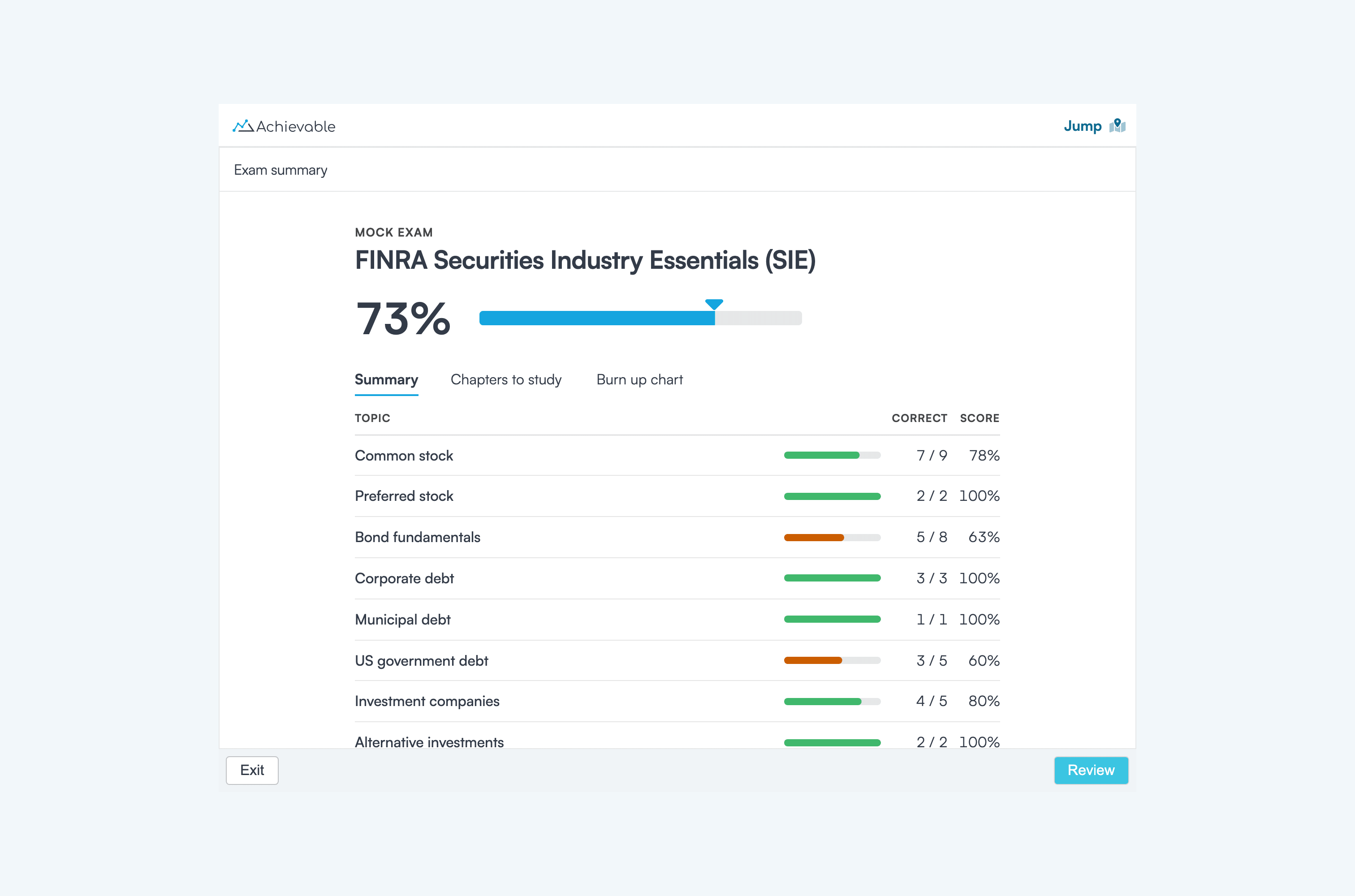Image resolution: width=1355 pixels, height=896 pixels.
Task: Click the US government debt progress bar
Action: [832, 660]
